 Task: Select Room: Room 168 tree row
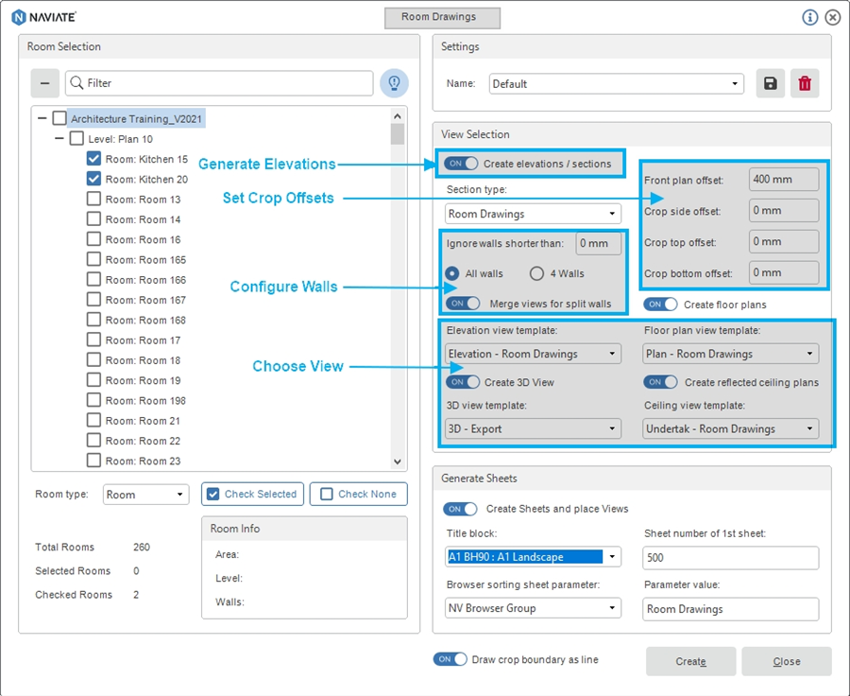145,320
